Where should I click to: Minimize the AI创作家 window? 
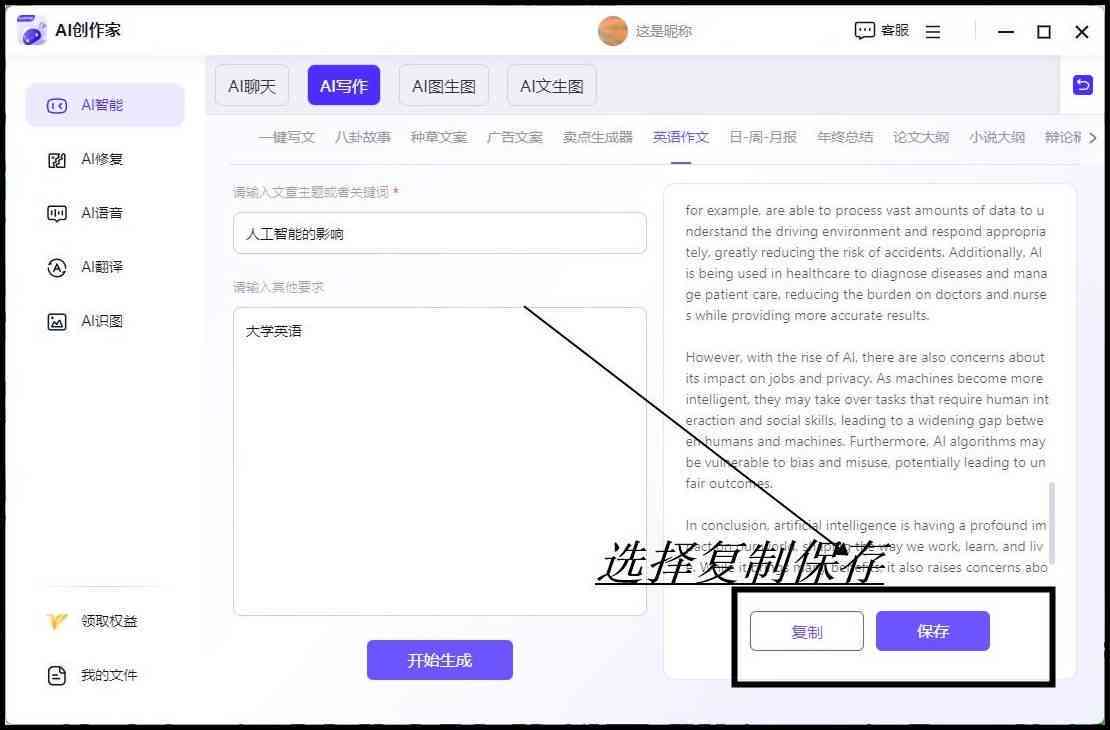(1005, 32)
